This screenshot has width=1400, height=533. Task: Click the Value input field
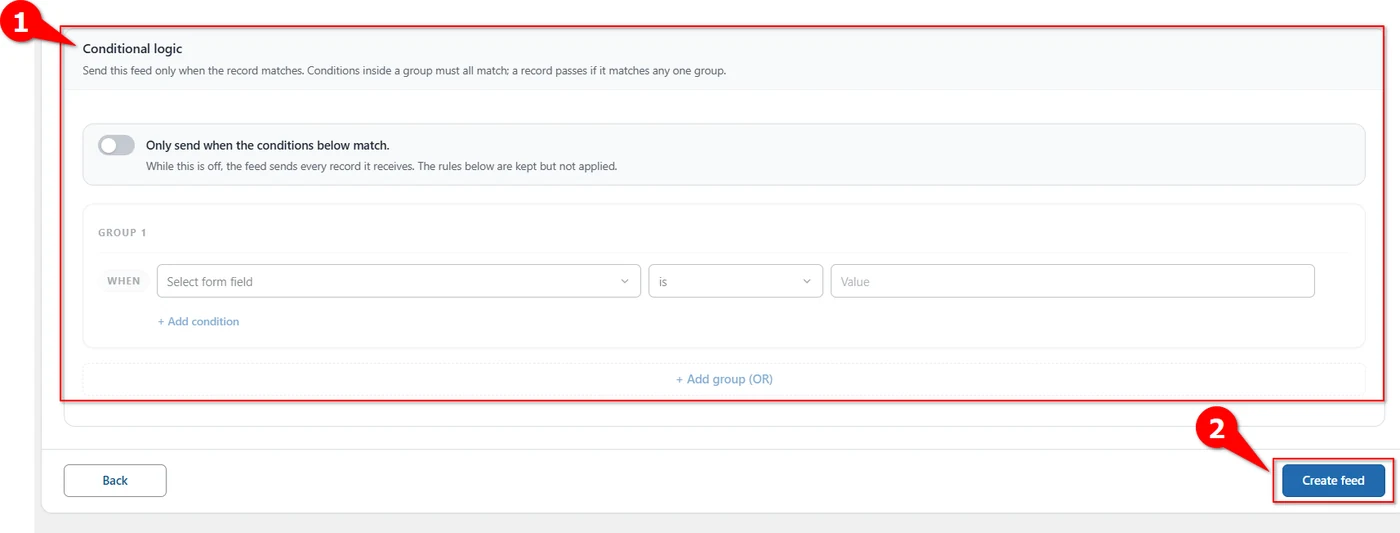[x=1072, y=281]
